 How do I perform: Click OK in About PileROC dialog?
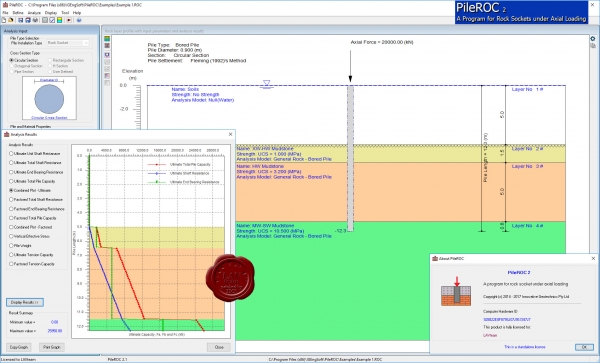pyautogui.click(x=584, y=347)
